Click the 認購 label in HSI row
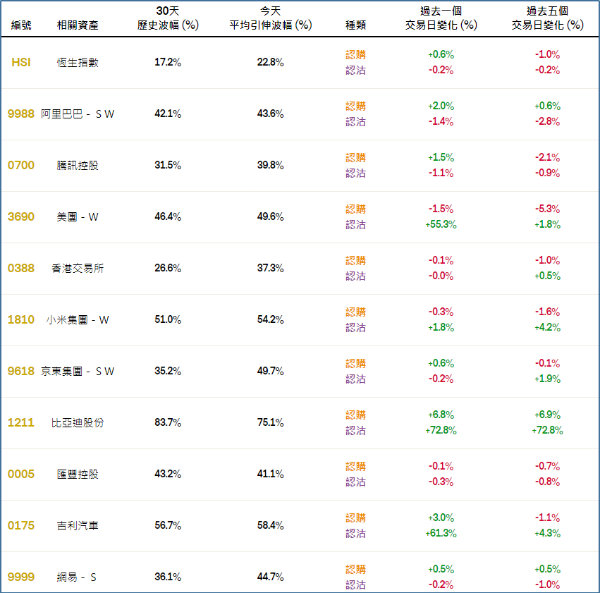Viewport: 600px width, 593px height. 355,55
